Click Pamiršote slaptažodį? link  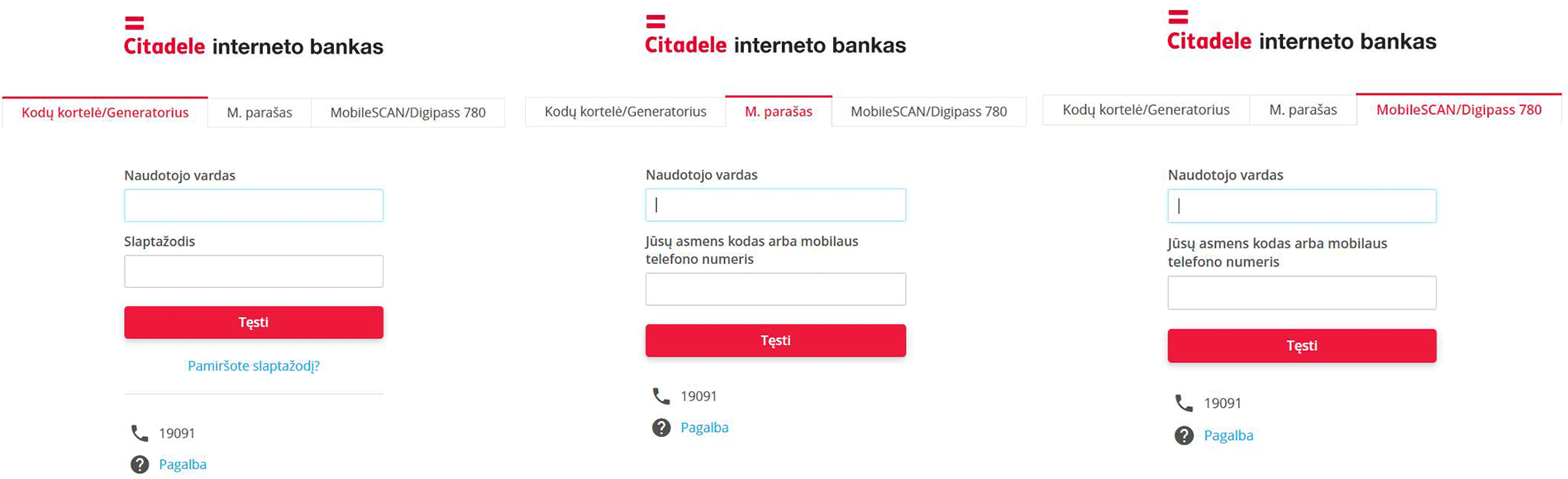254,366
